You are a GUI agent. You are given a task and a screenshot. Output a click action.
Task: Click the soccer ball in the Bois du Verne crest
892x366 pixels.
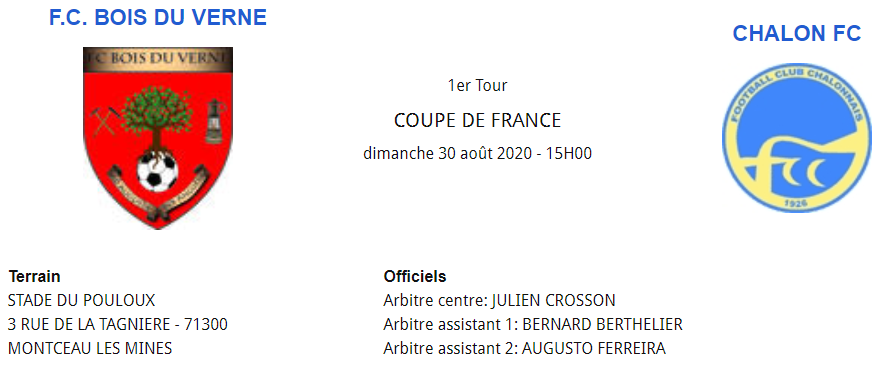pyautogui.click(x=158, y=171)
